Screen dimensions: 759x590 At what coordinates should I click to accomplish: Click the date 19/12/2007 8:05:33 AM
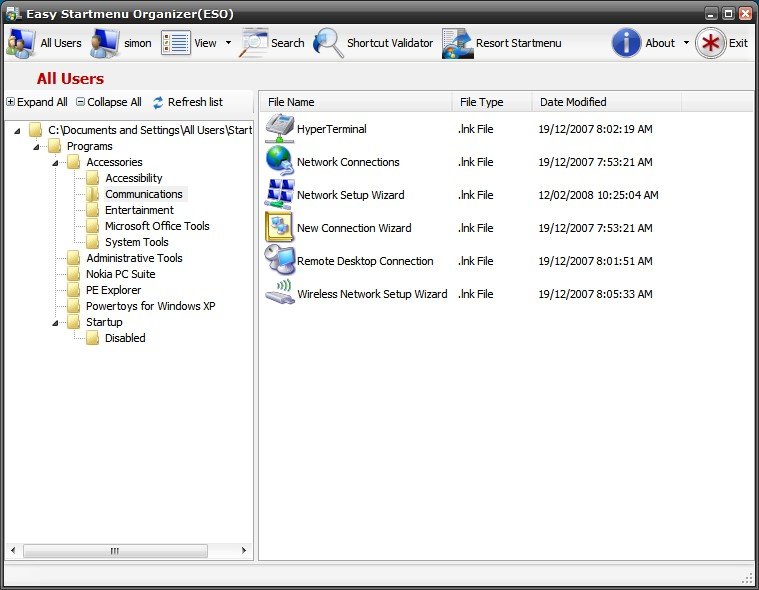[595, 294]
